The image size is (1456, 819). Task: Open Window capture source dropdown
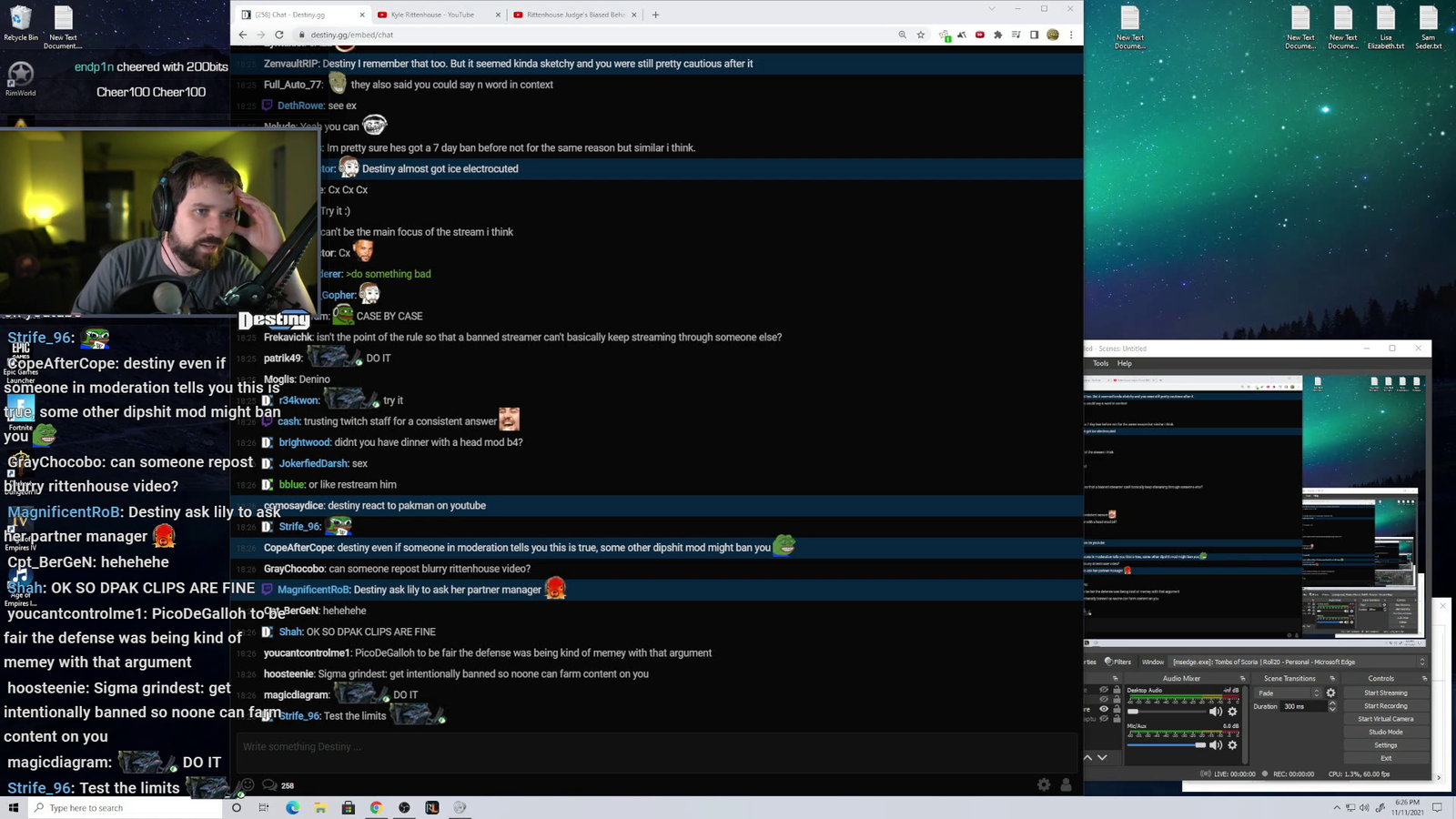[1298, 662]
